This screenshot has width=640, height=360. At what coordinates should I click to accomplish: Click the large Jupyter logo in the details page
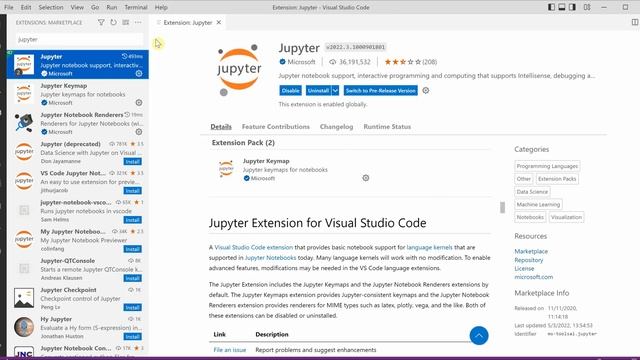239,70
